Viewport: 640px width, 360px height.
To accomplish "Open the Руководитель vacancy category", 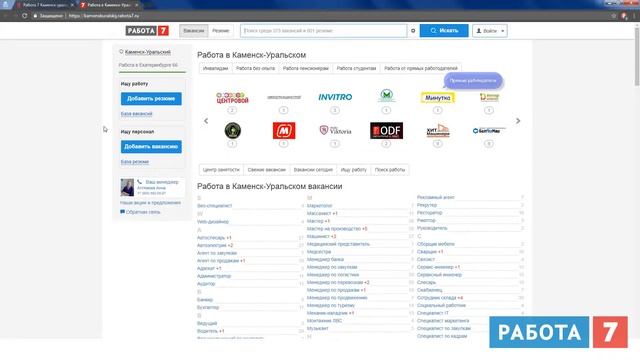I will tap(432, 228).
